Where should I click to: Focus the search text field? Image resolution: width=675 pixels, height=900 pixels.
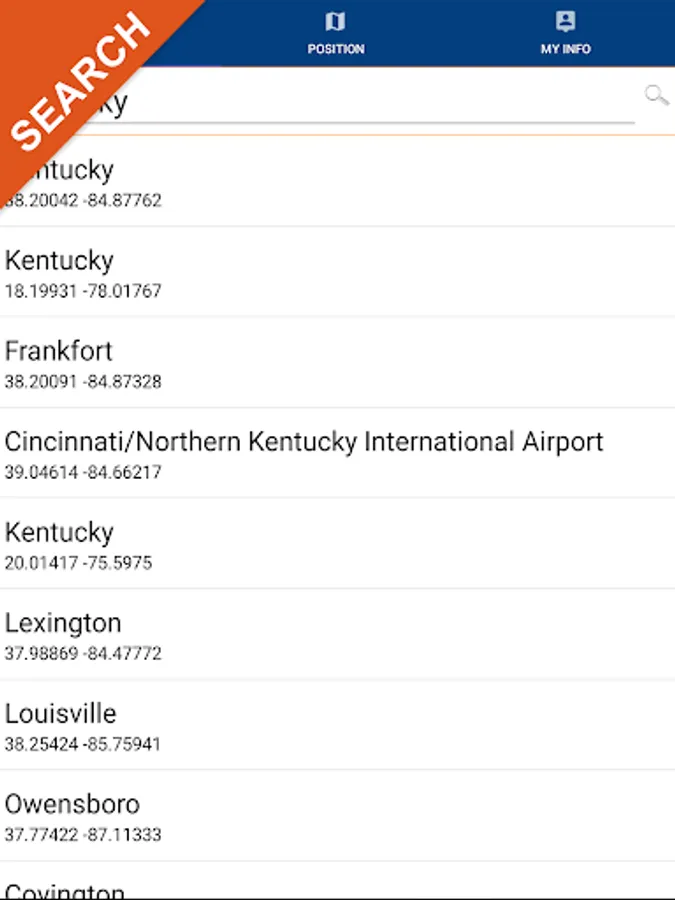click(x=380, y=102)
